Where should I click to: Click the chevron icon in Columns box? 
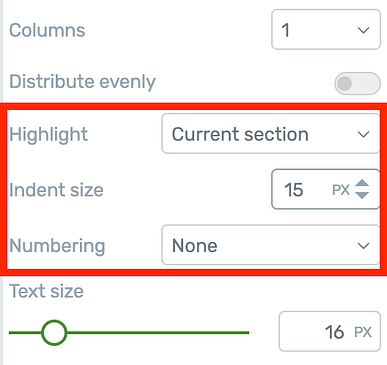pos(363,30)
